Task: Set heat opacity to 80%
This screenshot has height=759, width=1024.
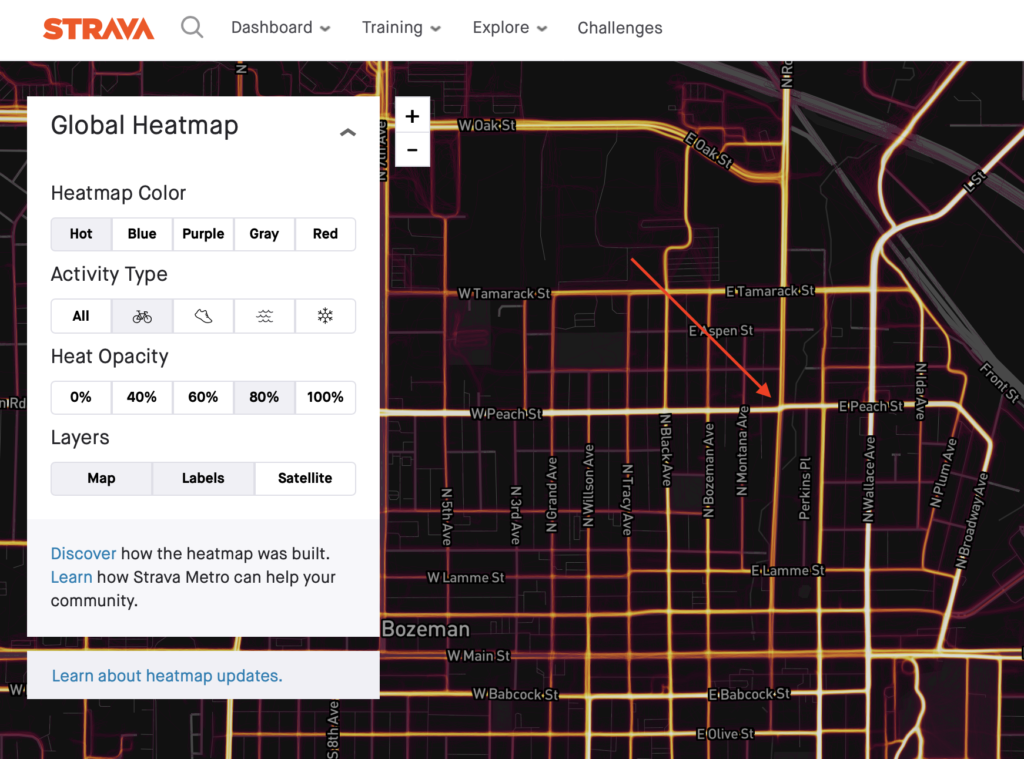Action: pos(264,397)
